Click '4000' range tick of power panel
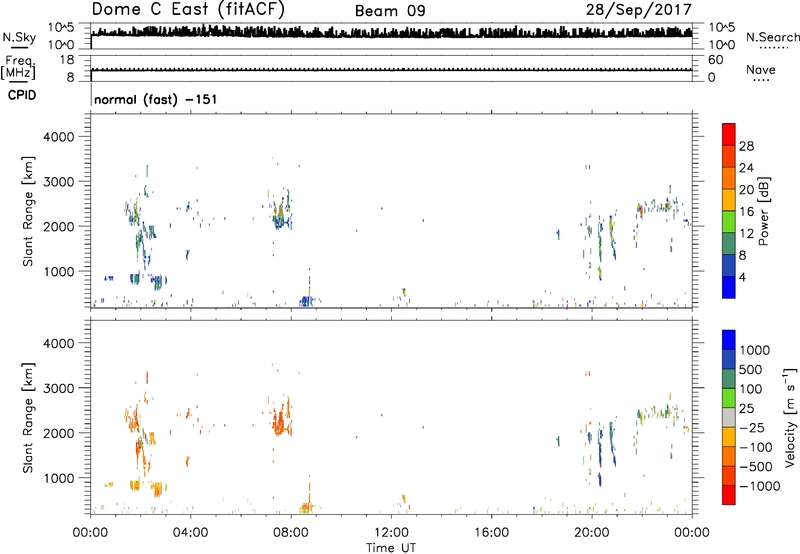This screenshot has height=554, width=800. 58,137
